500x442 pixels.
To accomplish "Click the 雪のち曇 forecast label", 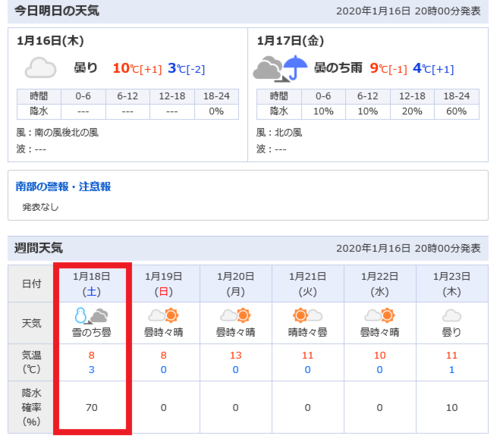I will tap(91, 332).
